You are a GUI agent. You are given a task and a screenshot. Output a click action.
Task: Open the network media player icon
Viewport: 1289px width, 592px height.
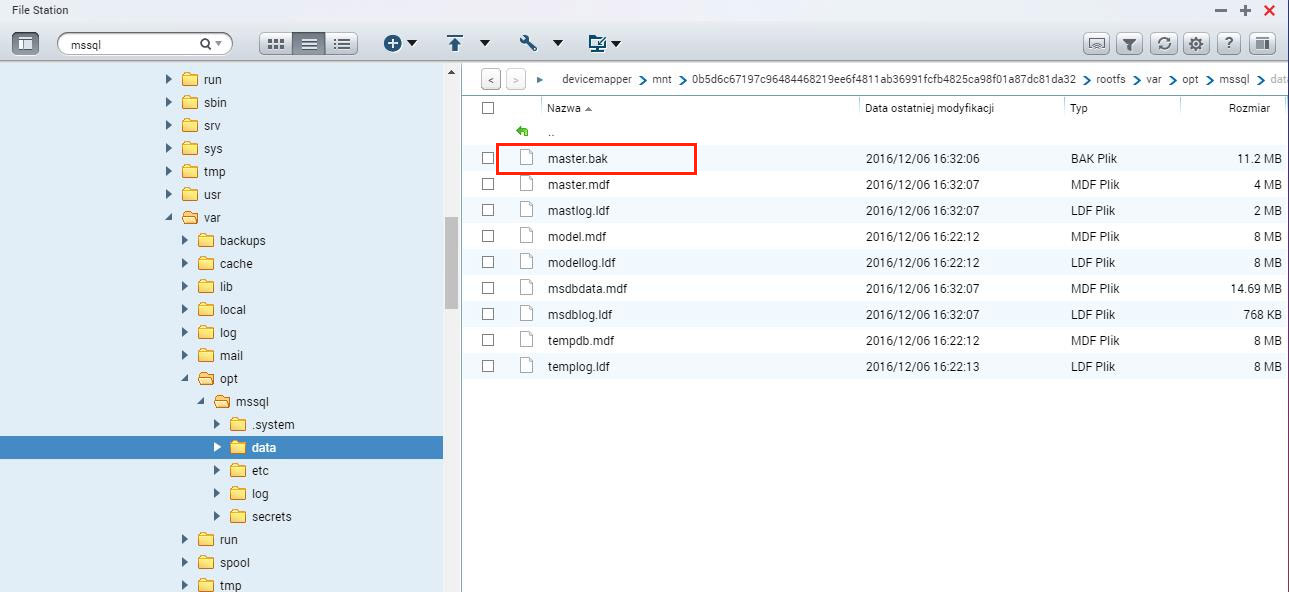click(x=1097, y=44)
